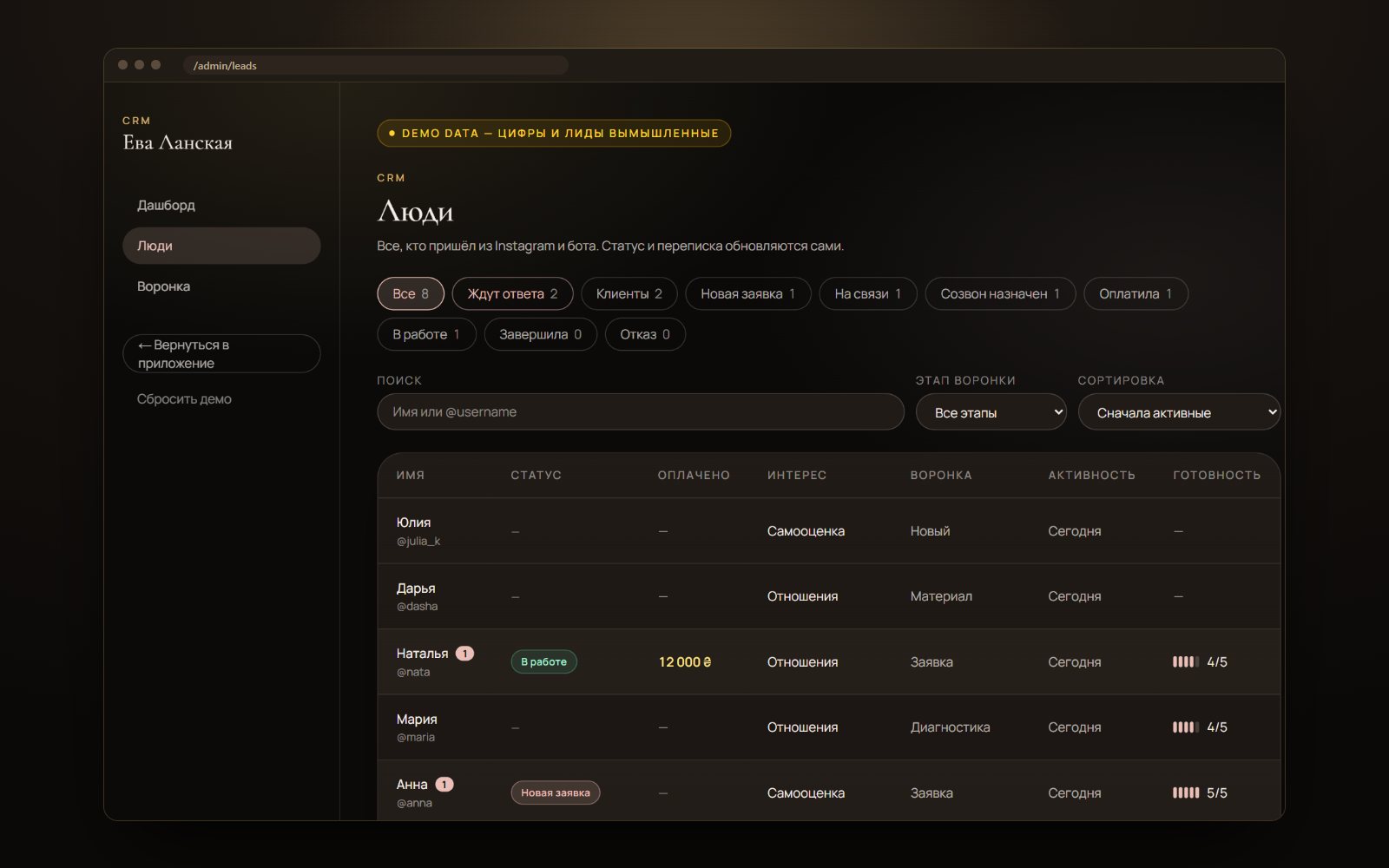Viewport: 1389px width, 868px height.
Task: Select the В работе 1 filter chip
Action: point(426,334)
